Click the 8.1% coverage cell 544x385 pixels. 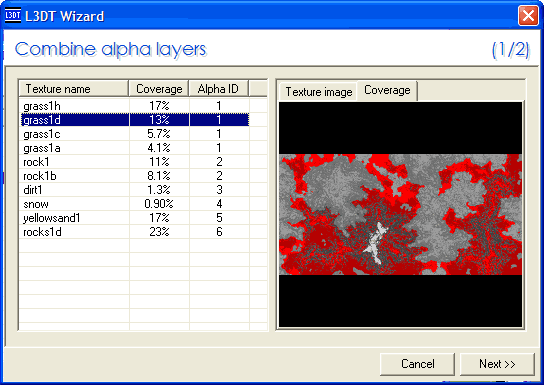159,176
